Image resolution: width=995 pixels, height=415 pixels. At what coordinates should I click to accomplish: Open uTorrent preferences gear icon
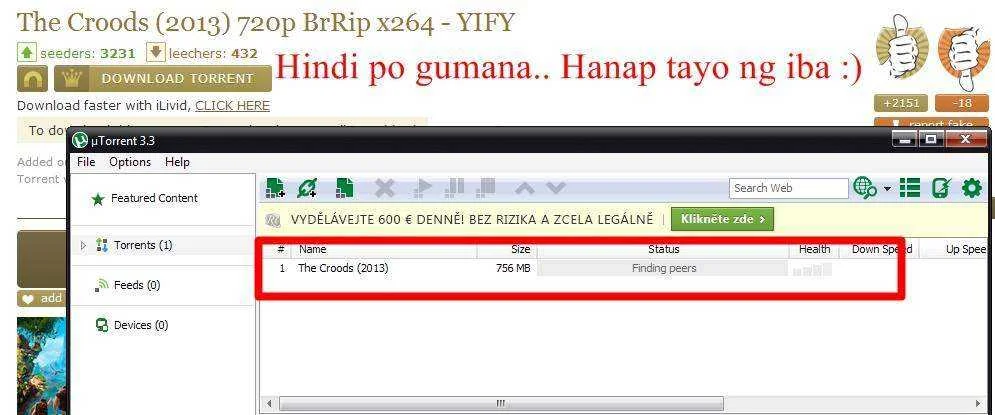point(972,188)
